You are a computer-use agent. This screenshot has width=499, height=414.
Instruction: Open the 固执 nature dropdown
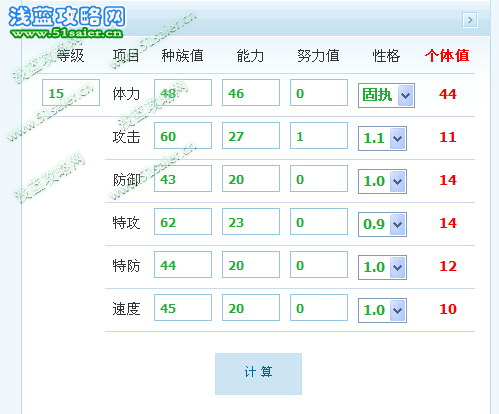386,95
